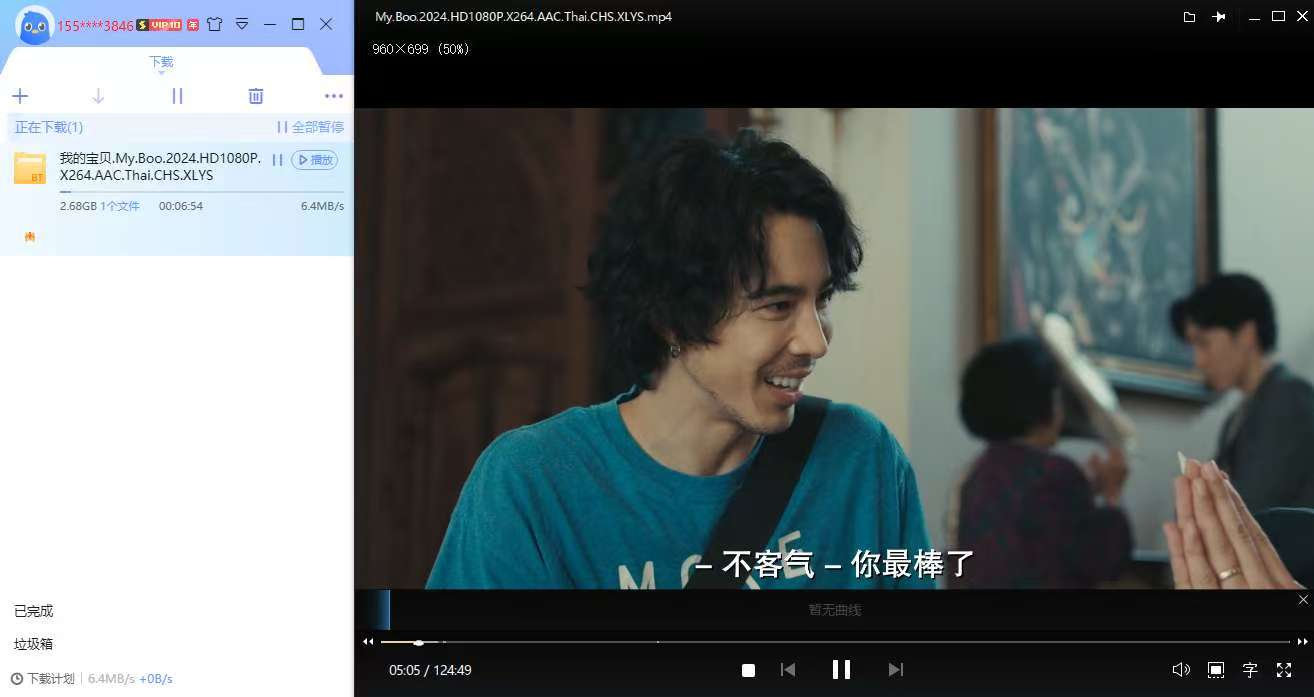Viewport: 1314px width, 697px height.
Task: Open the subtitle settings icon
Action: (1249, 670)
